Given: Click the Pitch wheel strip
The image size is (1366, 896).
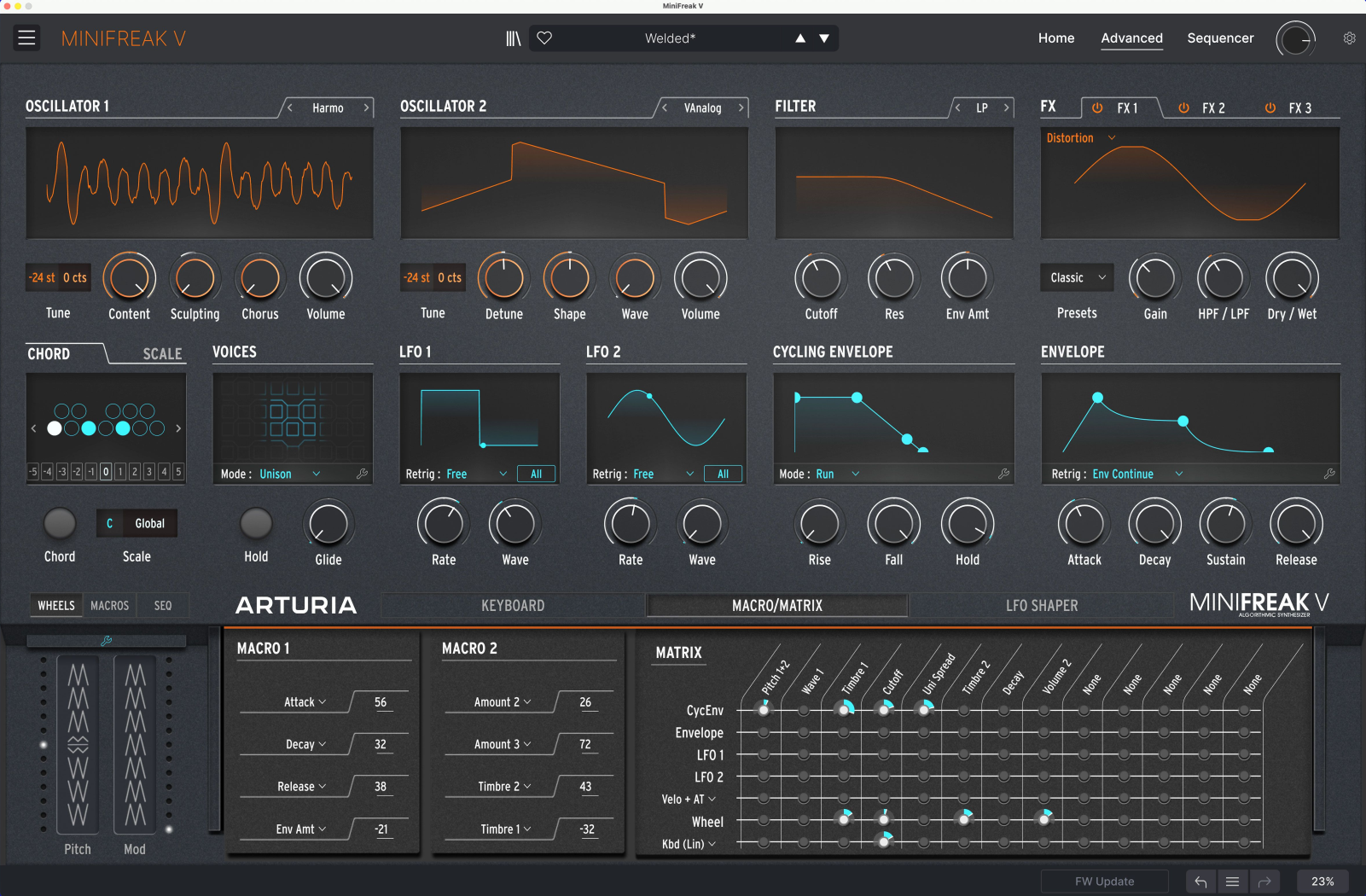Looking at the screenshot, I should (78, 745).
